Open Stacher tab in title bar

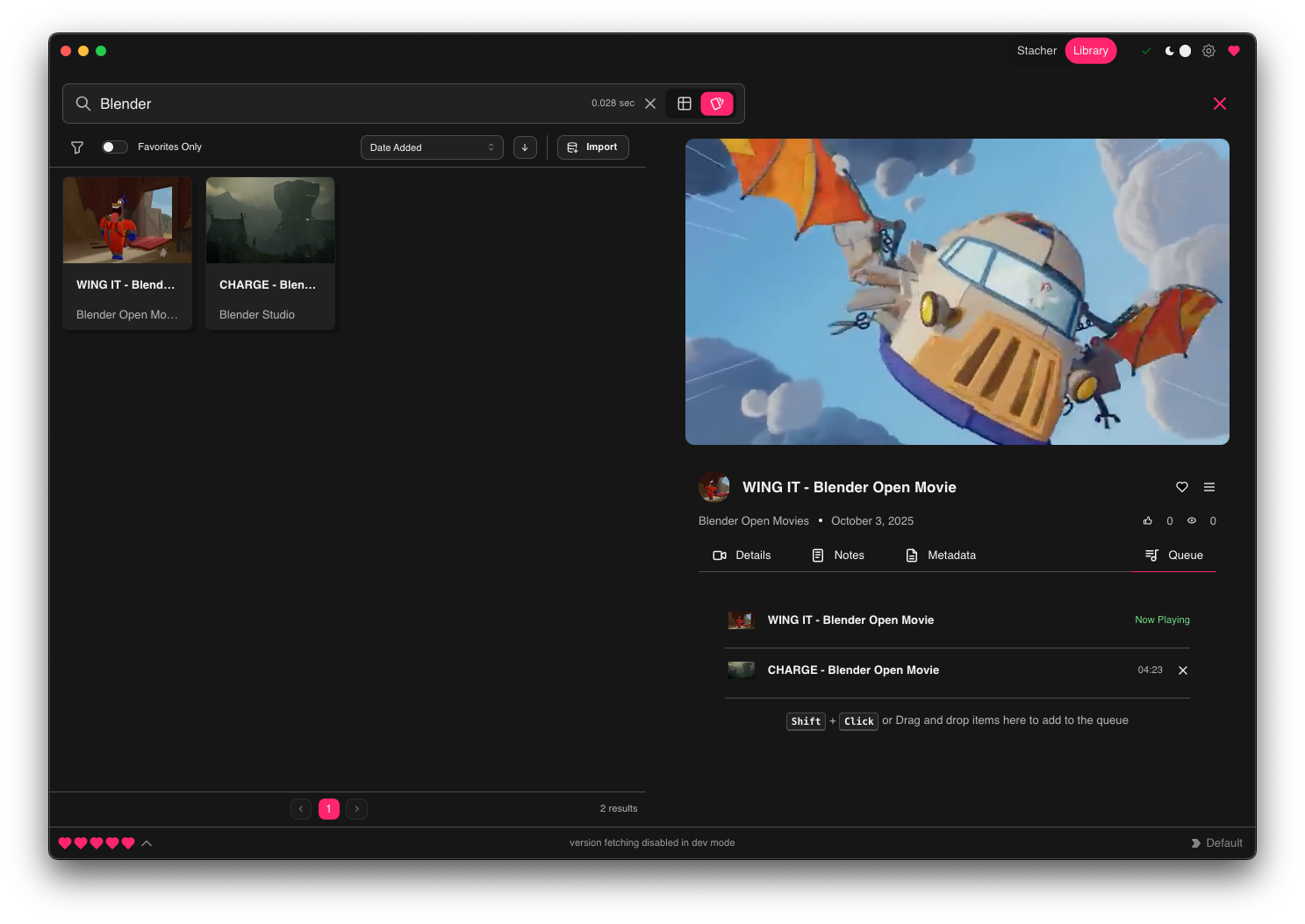[x=1036, y=51]
